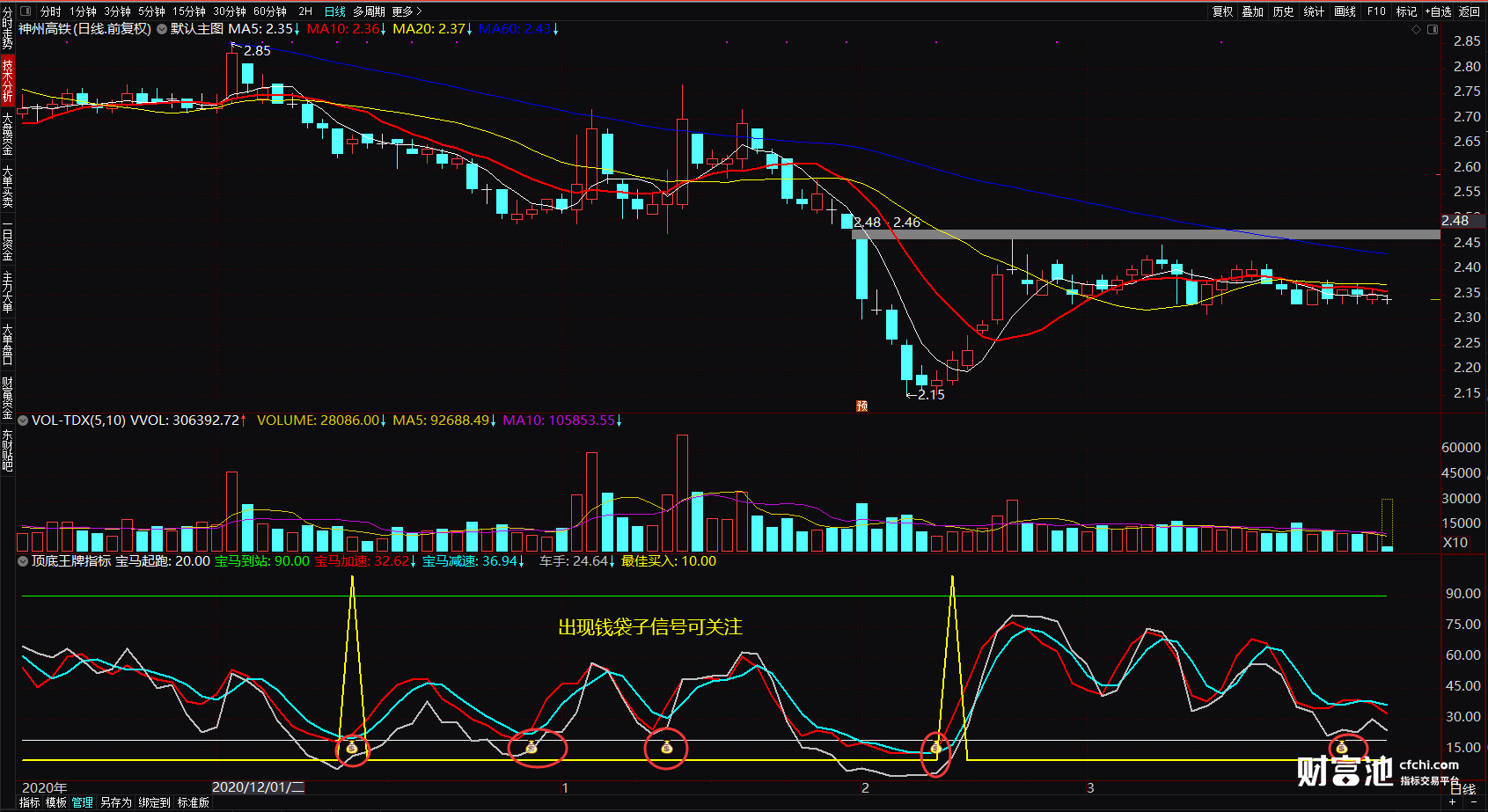
Task: Click the 叠加 overlay button
Action: 1252,11
